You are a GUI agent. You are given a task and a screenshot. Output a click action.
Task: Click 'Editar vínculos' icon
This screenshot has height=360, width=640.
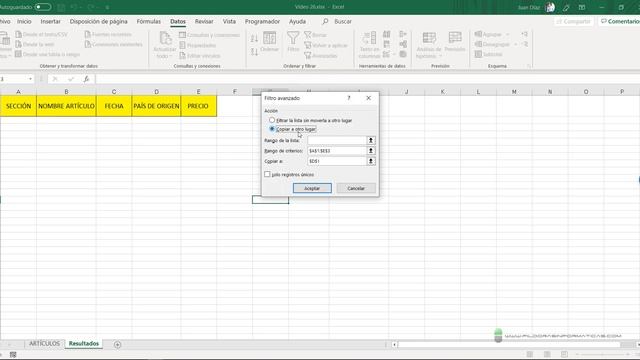[x=182, y=56]
